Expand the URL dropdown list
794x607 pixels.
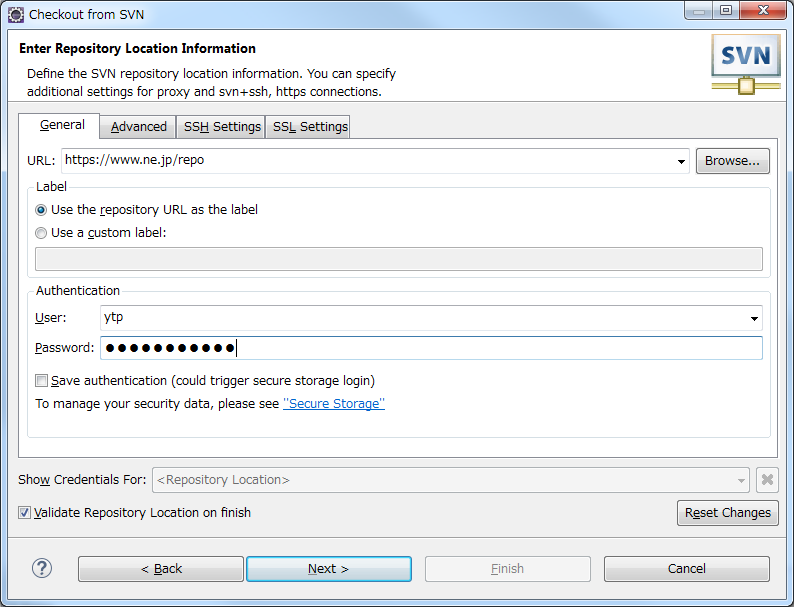[x=681, y=161]
